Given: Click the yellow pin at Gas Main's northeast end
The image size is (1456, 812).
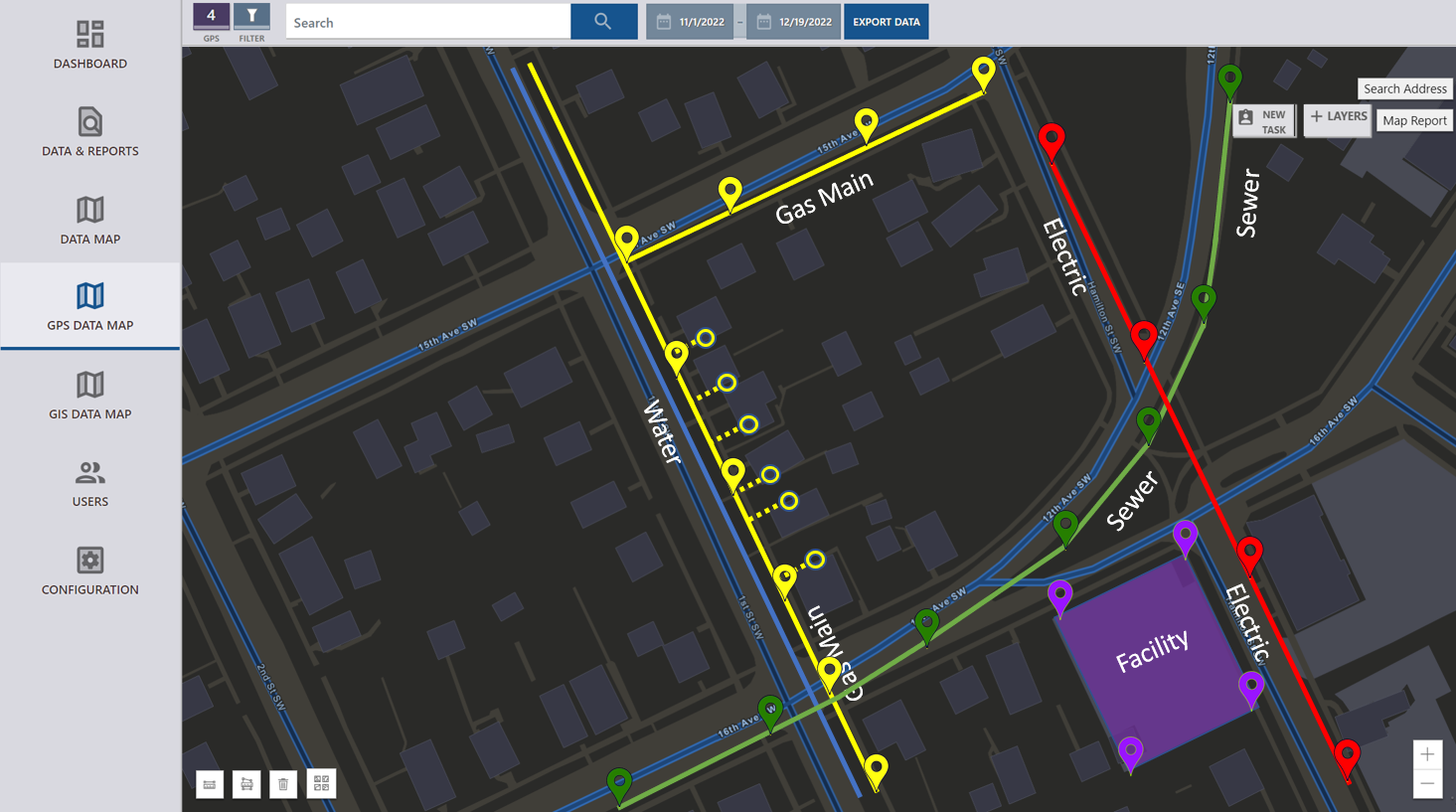Looking at the screenshot, I should 983,73.
